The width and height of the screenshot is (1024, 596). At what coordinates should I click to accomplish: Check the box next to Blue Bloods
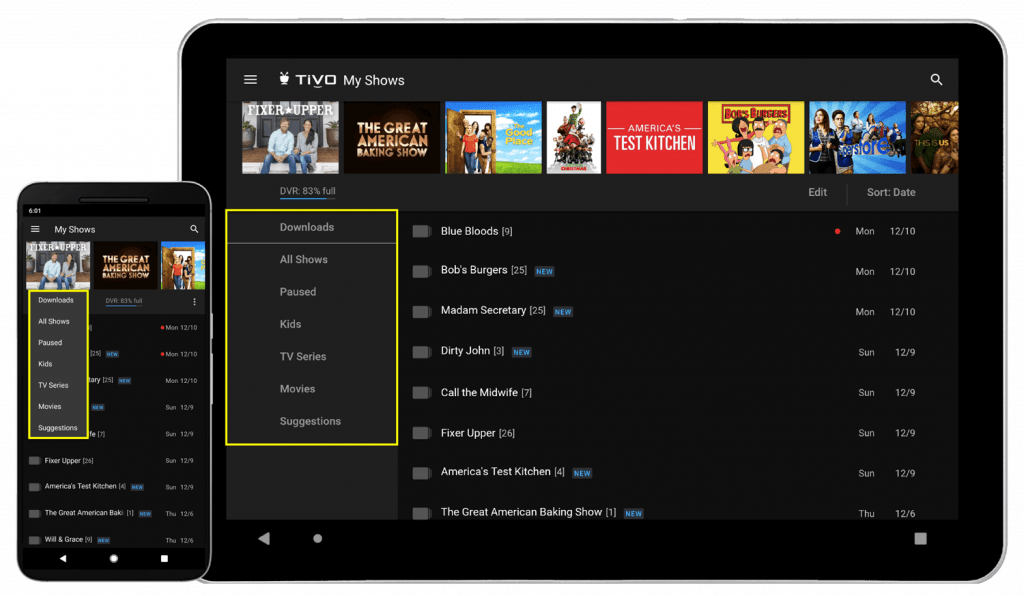click(x=421, y=230)
